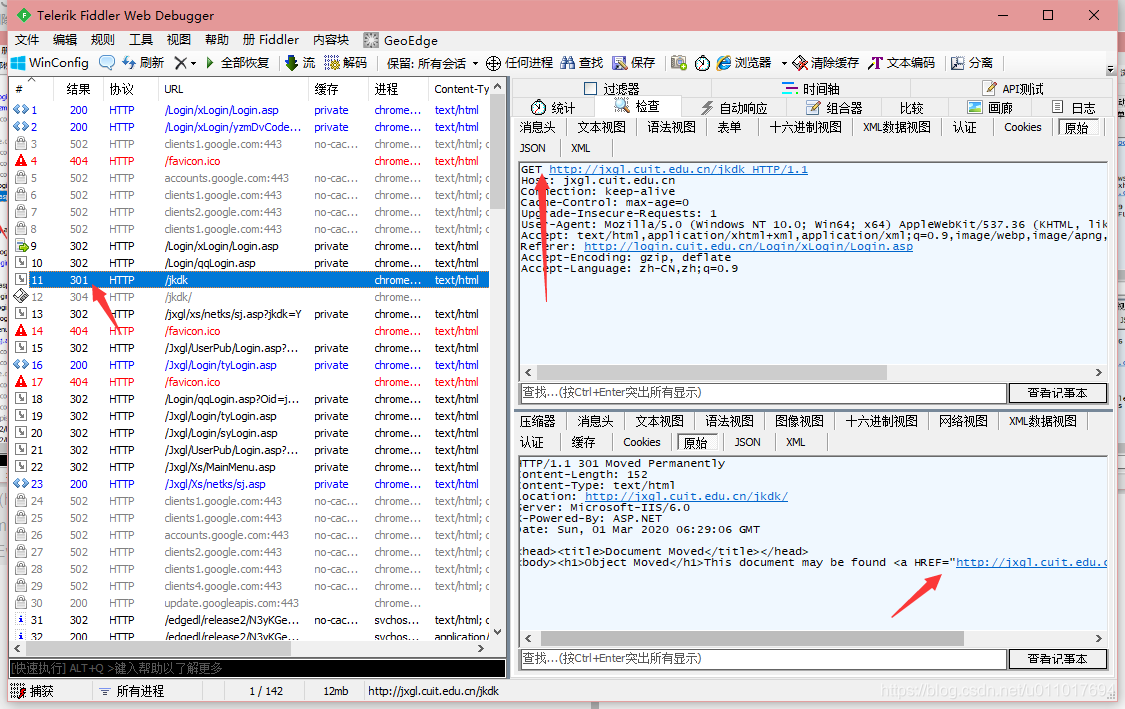Sort the sessions by 结果 column header
This screenshot has width=1125, height=709.
tap(78, 89)
